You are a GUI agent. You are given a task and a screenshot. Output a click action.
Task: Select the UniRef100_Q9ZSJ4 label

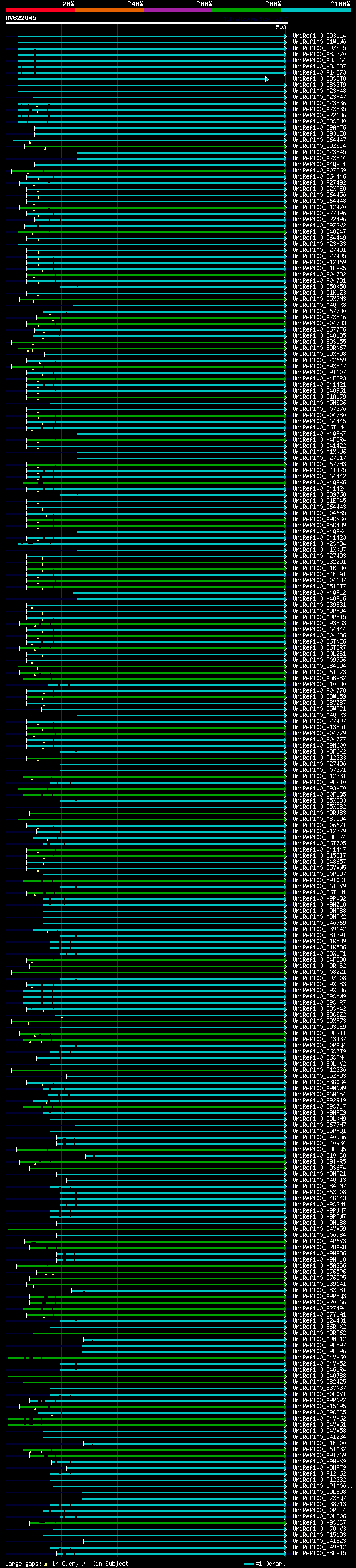pyautogui.click(x=319, y=146)
